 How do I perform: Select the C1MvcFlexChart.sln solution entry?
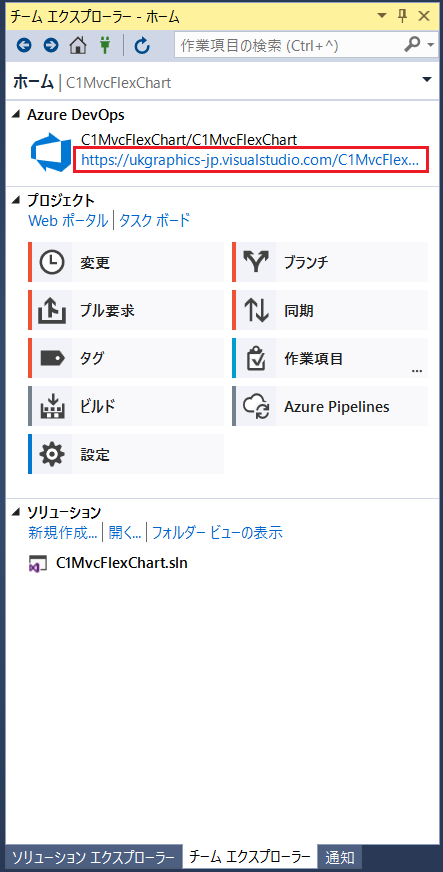122,563
